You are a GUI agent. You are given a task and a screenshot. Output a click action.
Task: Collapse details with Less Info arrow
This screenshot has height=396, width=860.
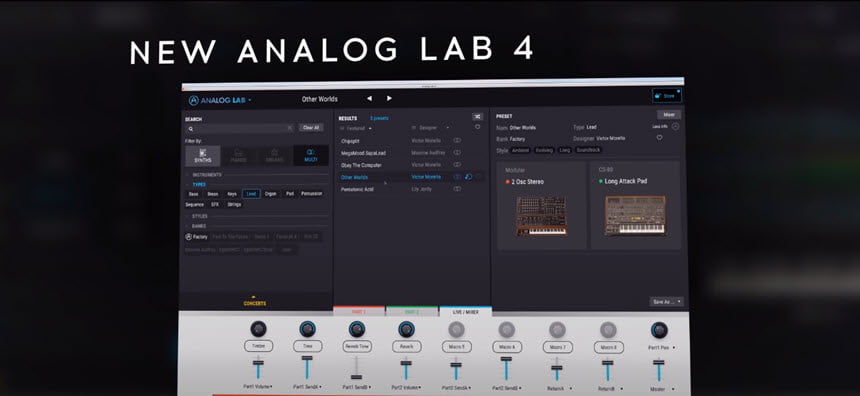pyautogui.click(x=675, y=126)
